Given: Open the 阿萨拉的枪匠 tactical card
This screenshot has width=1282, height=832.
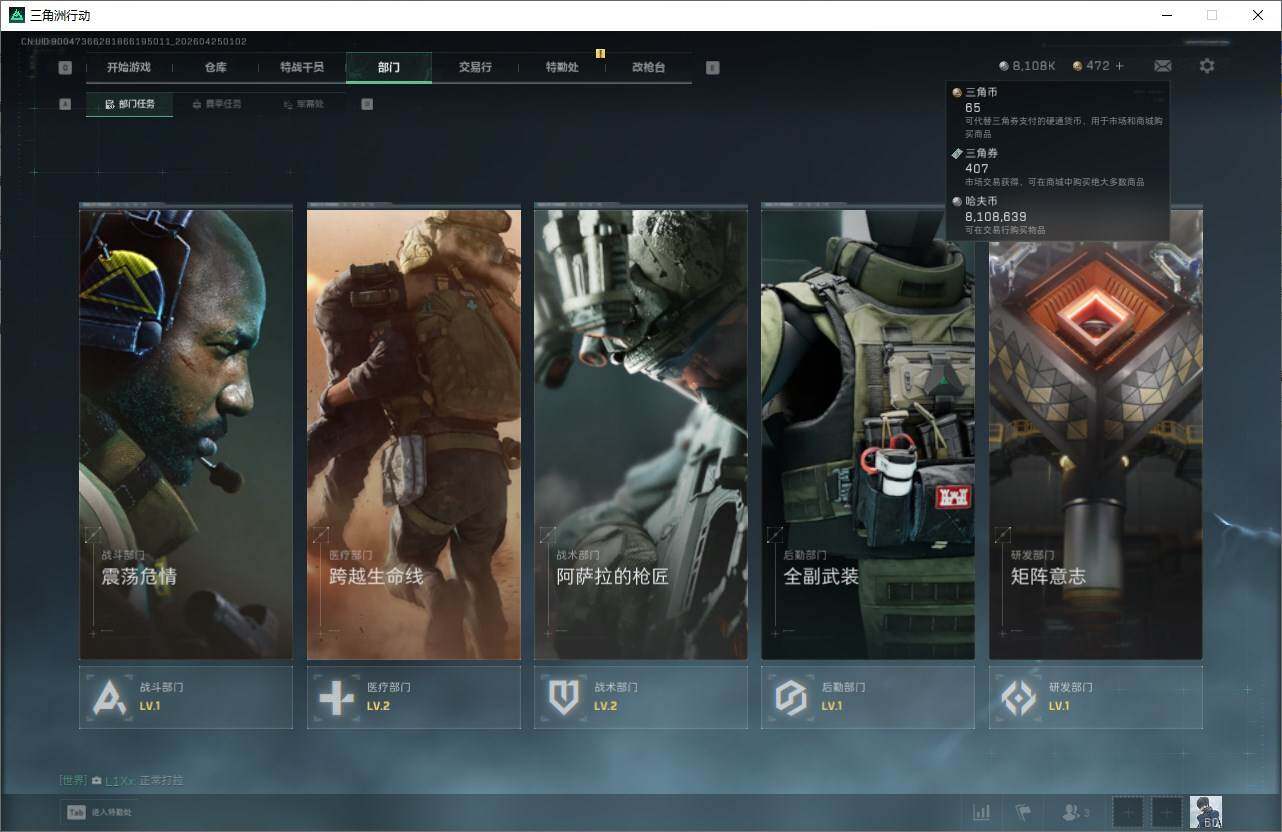Looking at the screenshot, I should 640,433.
